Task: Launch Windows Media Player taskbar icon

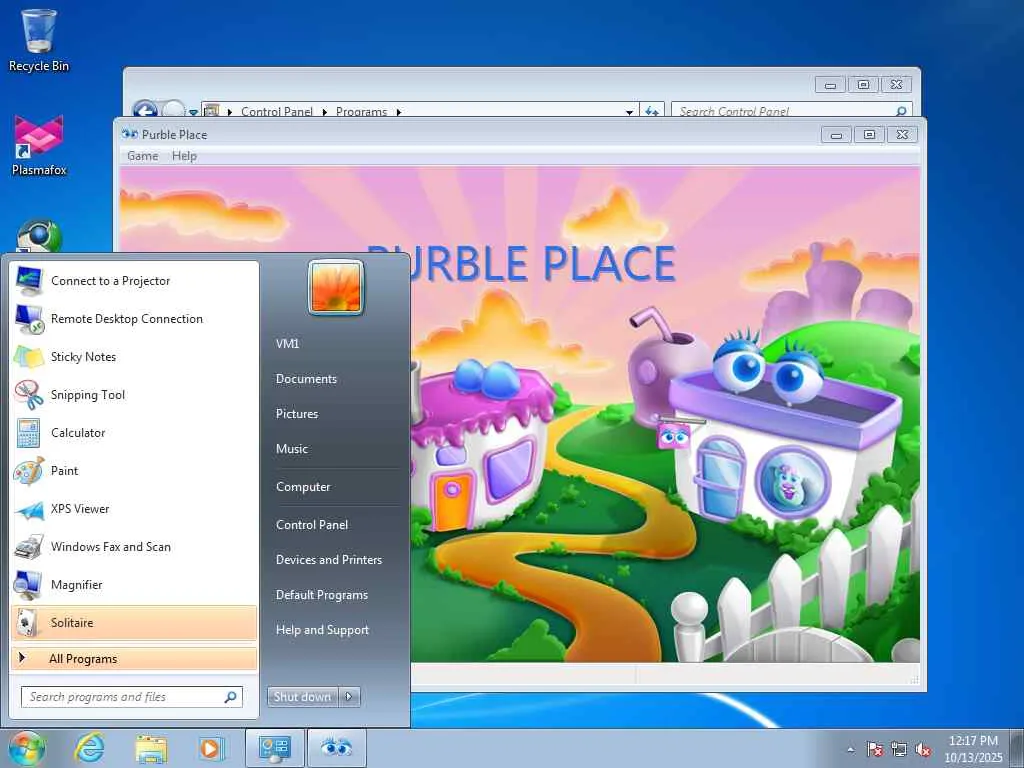Action: (x=211, y=748)
